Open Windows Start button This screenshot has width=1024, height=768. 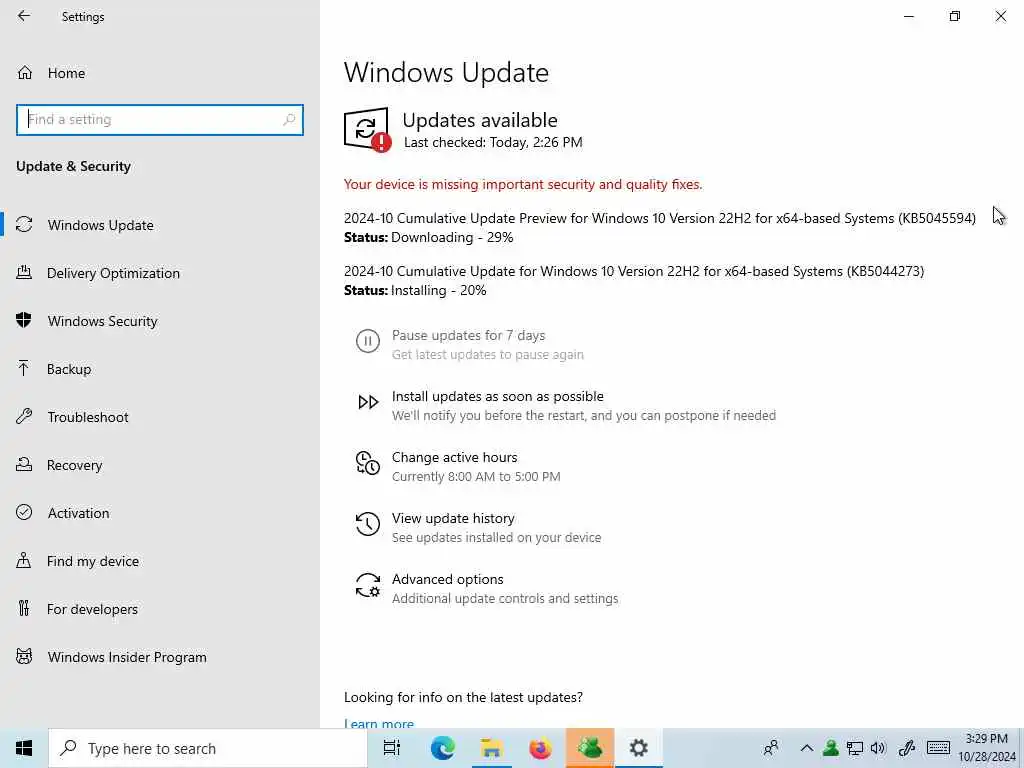pyautogui.click(x=24, y=748)
